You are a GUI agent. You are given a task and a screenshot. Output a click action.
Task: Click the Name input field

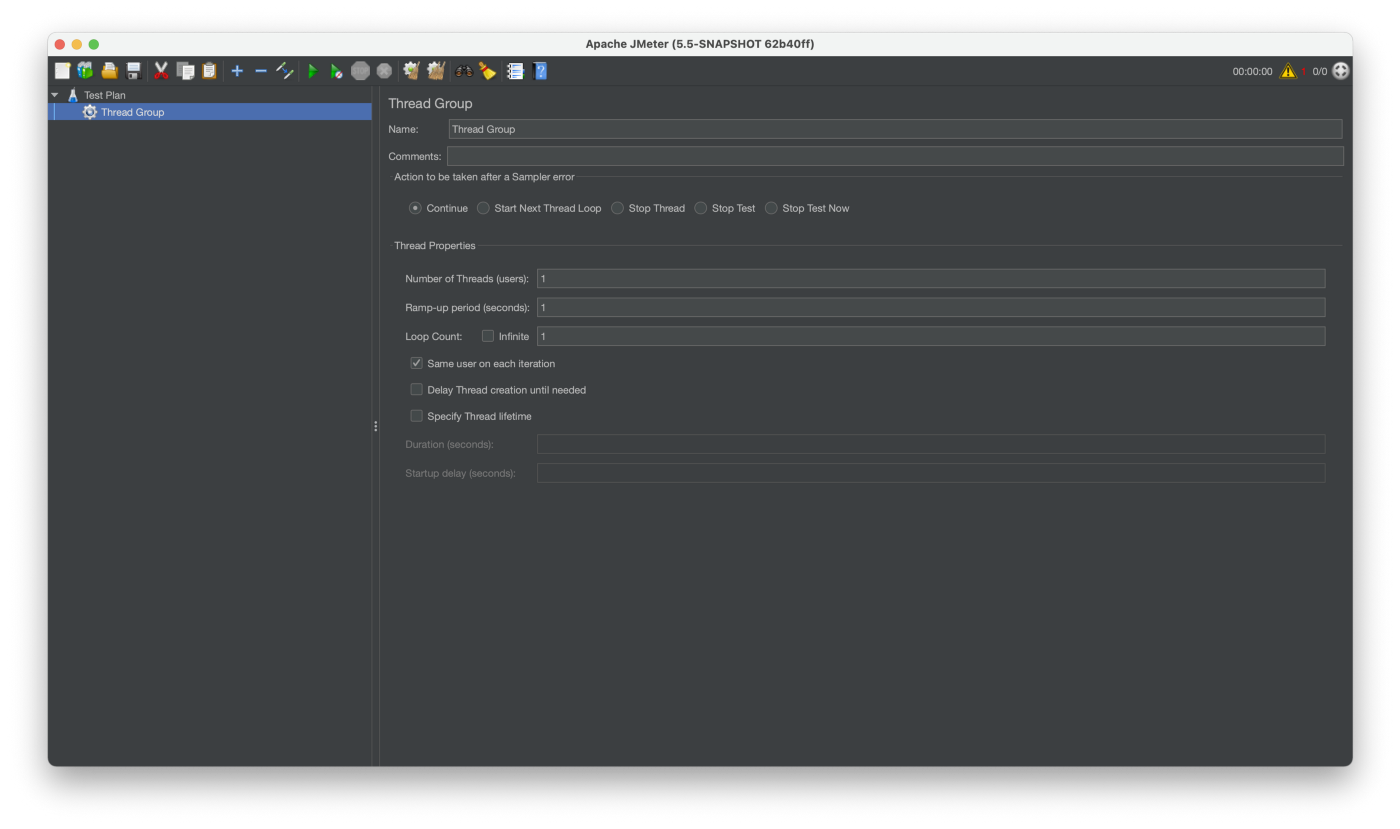point(895,129)
